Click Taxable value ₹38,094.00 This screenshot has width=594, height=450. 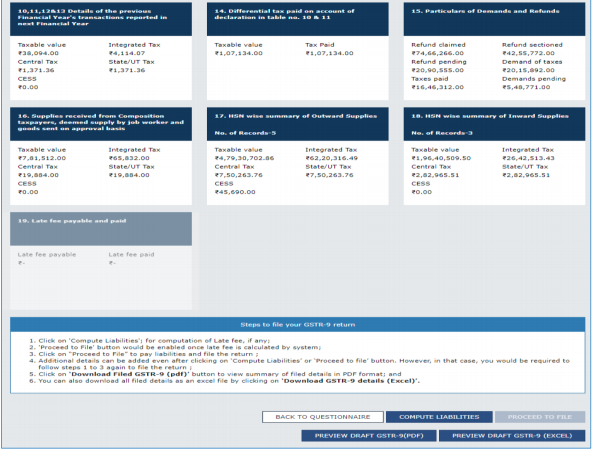(x=38, y=53)
